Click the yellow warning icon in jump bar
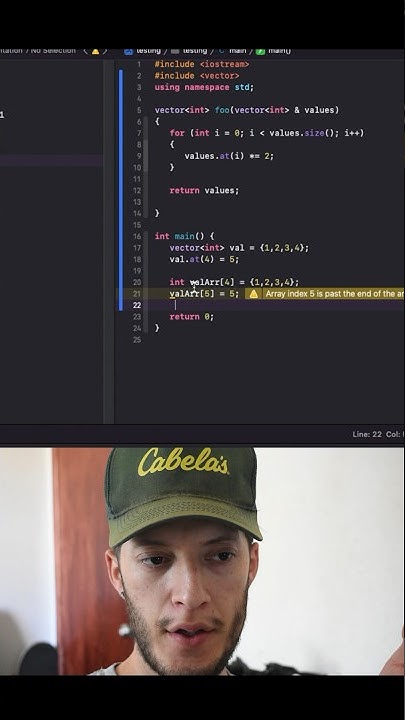The image size is (405, 720). [95, 51]
